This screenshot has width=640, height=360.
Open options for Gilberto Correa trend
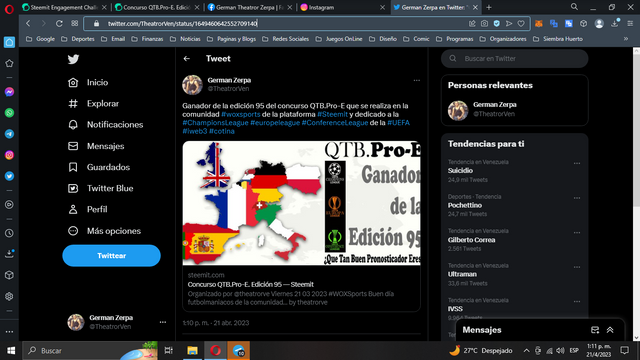[x=577, y=233]
